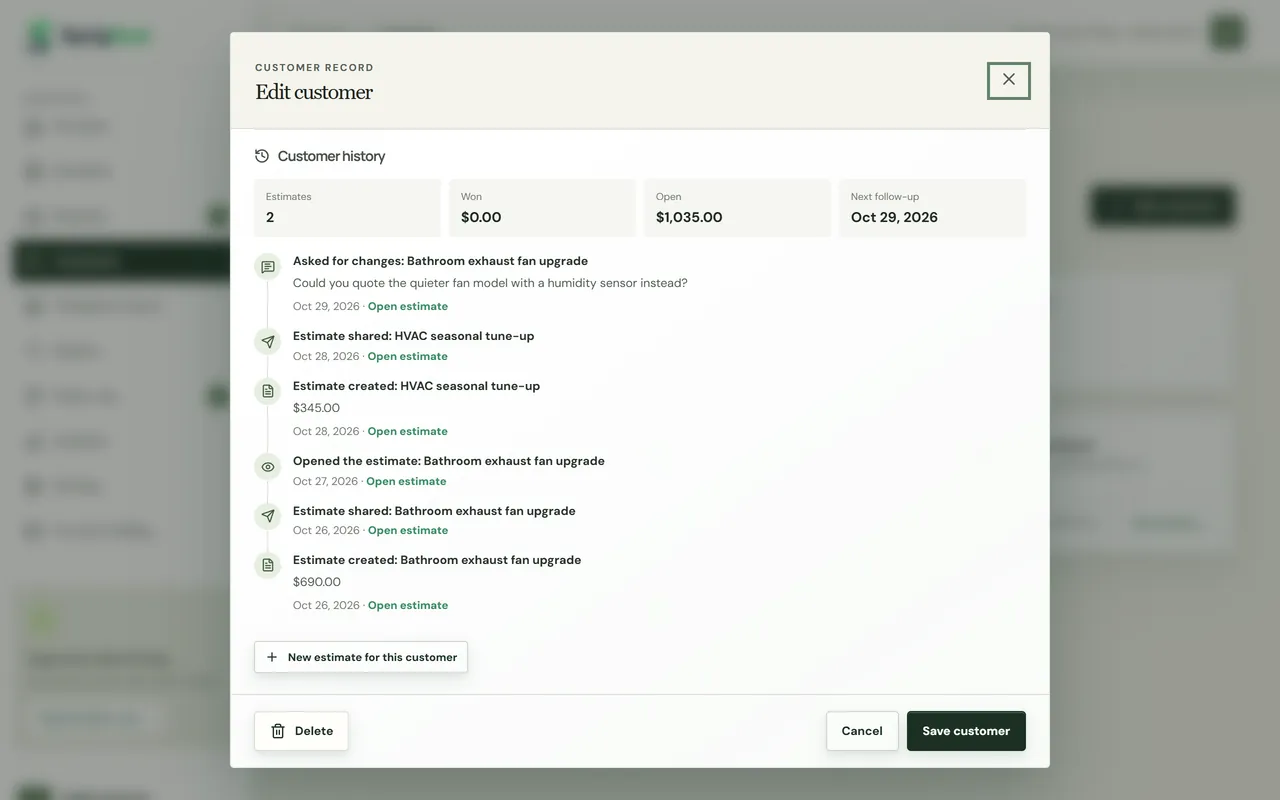Click the $690.00 estimate amount

point(317,582)
